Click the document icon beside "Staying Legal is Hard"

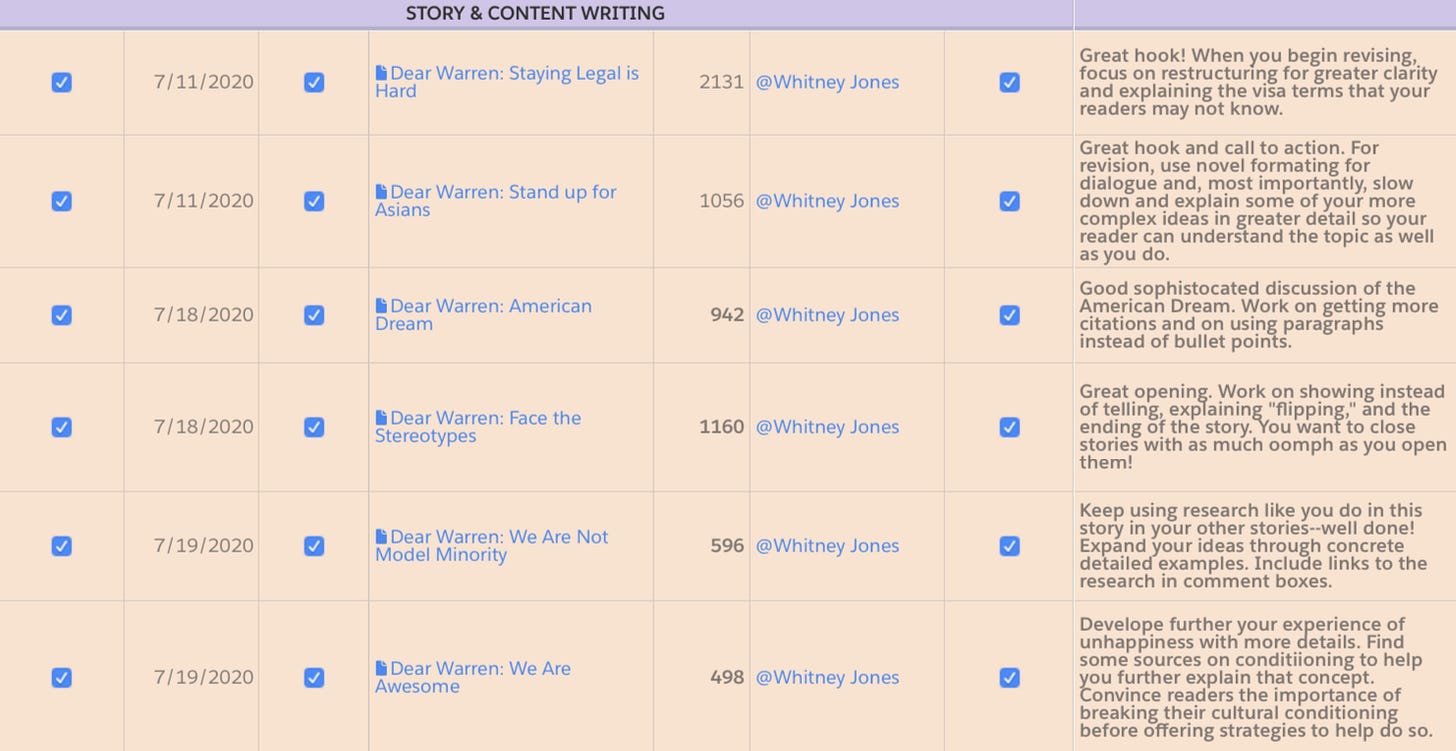coord(381,73)
